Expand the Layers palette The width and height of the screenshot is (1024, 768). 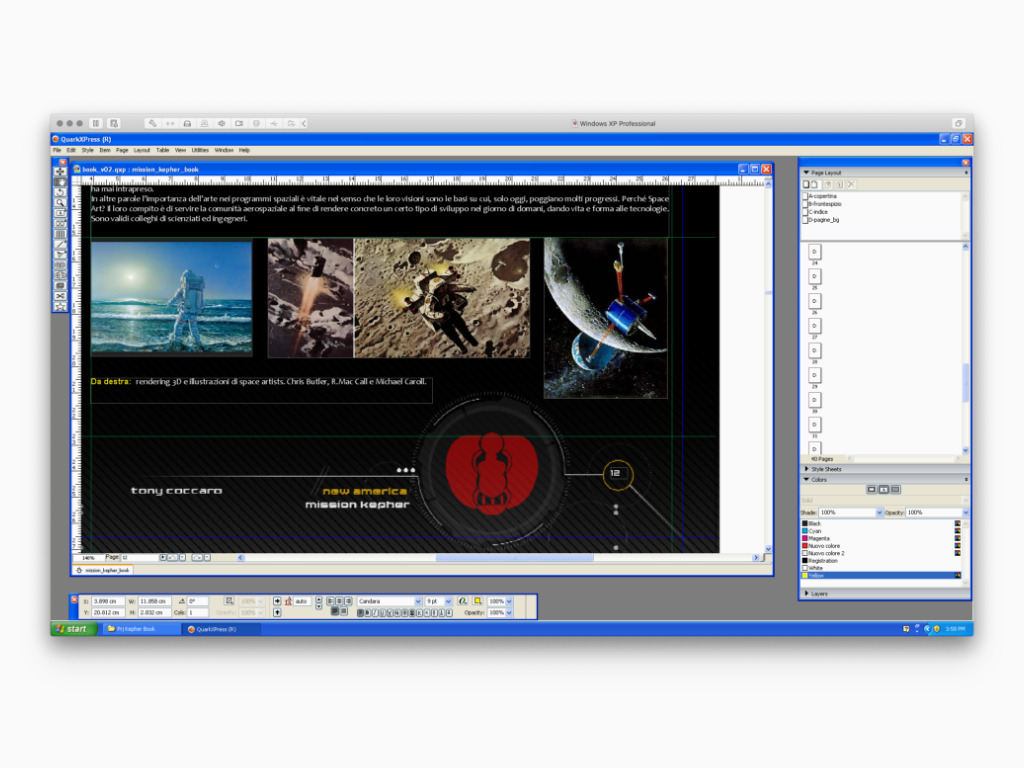[x=807, y=594]
